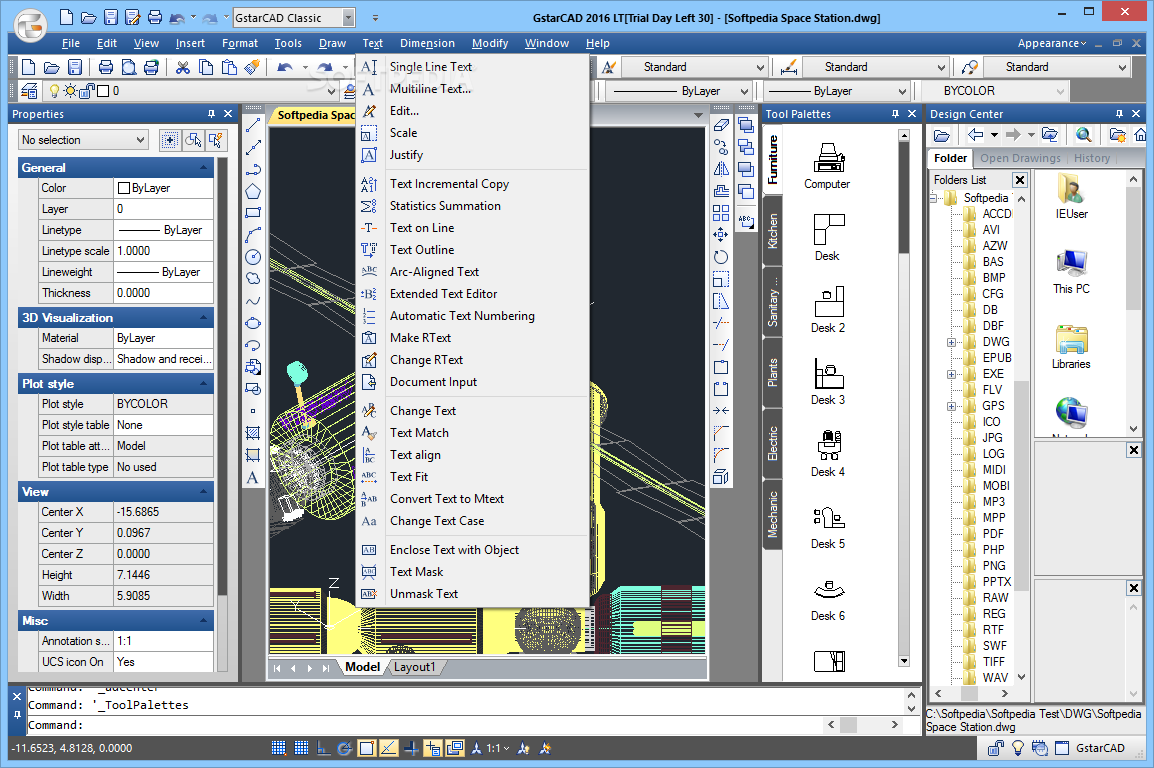This screenshot has height=768, width=1154.
Task: Select the Hatch tool in Draw toolbar
Action: pos(252,433)
